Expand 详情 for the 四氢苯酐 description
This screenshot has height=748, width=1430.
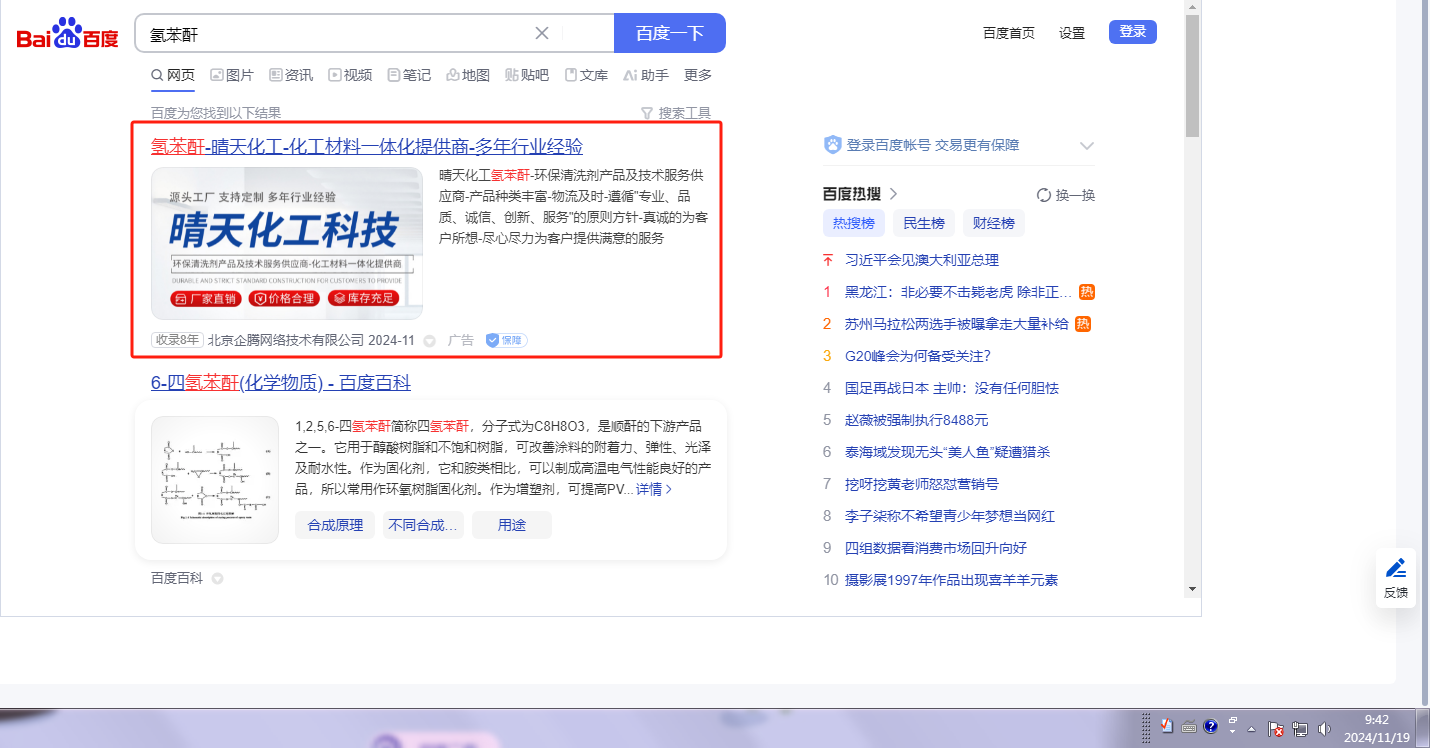[x=654, y=489]
